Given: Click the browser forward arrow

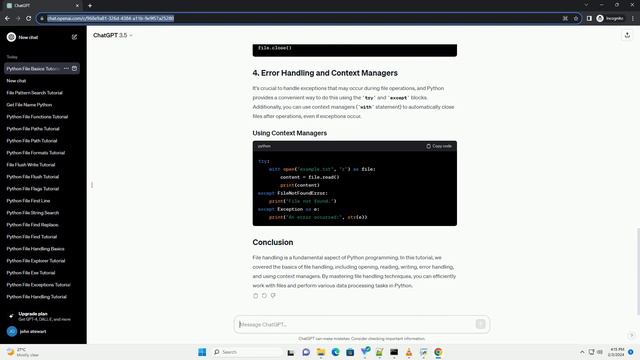Looking at the screenshot, I should click(18, 18).
